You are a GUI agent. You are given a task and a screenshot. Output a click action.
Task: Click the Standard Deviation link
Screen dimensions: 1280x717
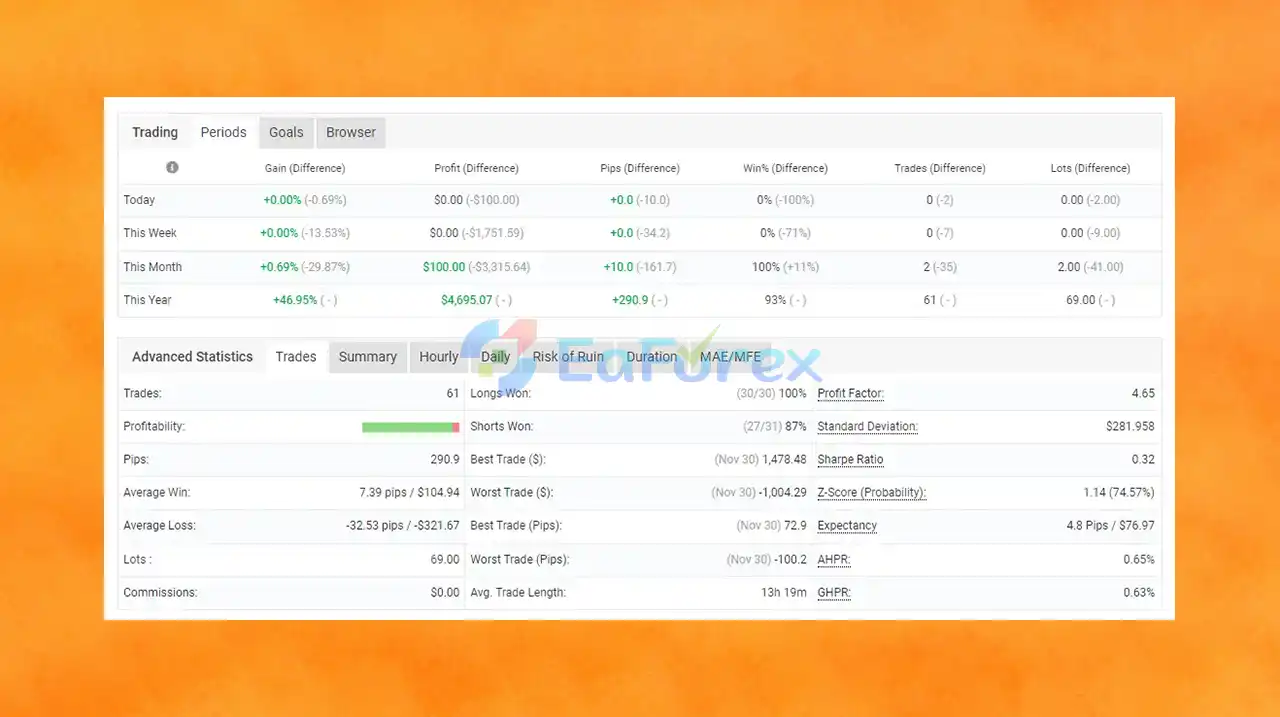pyautogui.click(x=868, y=426)
